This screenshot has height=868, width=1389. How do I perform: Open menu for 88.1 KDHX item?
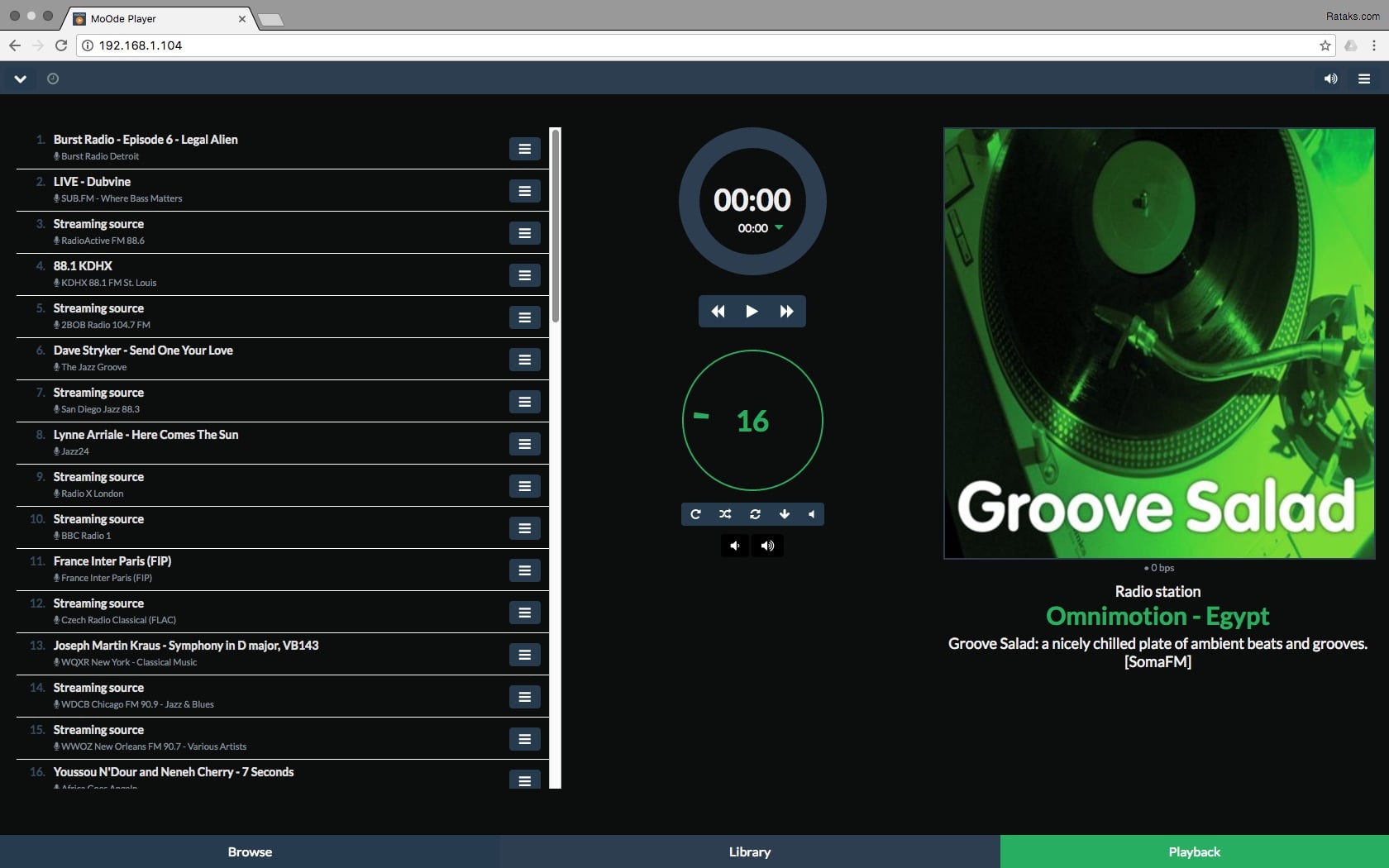click(524, 275)
